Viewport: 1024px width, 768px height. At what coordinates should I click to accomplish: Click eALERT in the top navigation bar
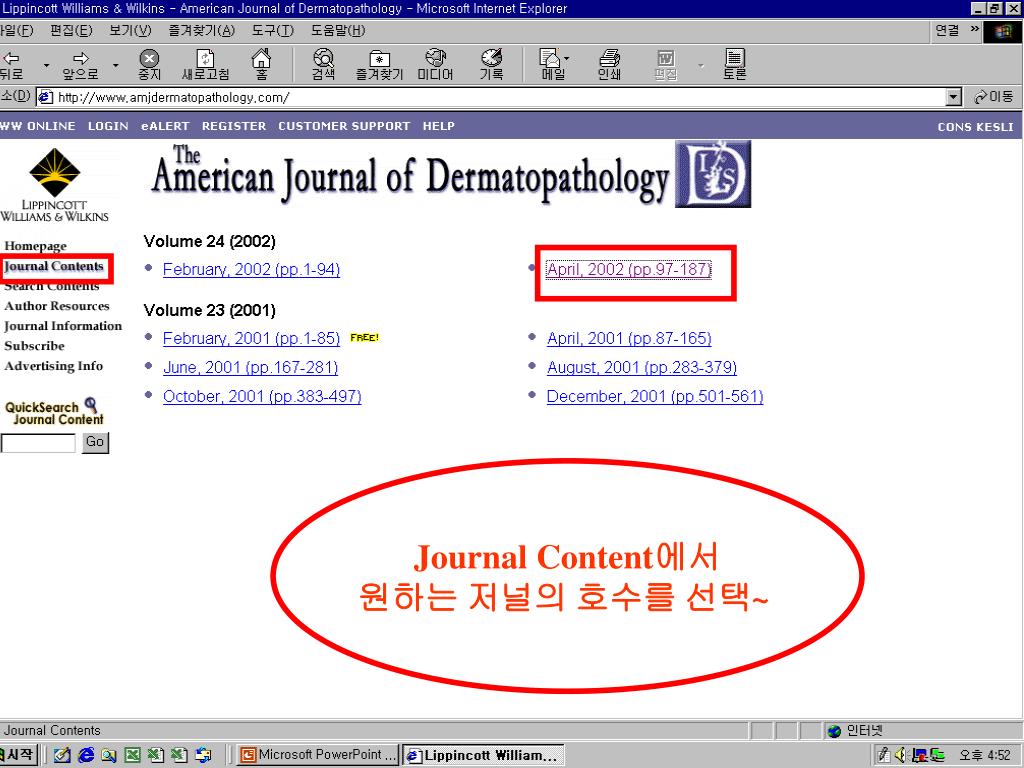pyautogui.click(x=165, y=126)
